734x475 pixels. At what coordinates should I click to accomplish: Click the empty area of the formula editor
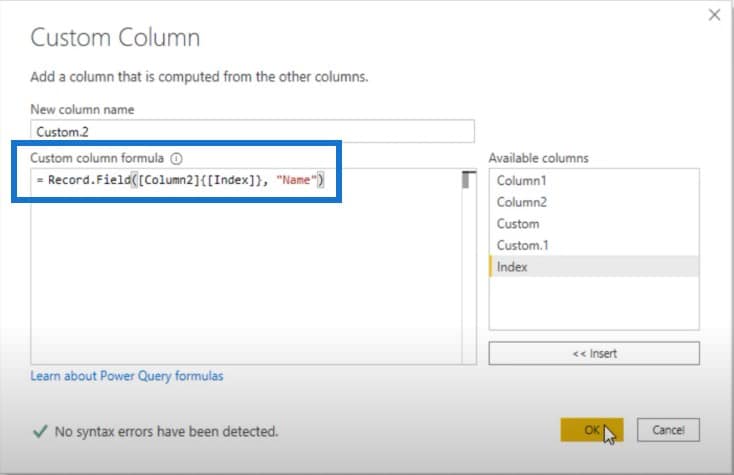coord(246,281)
